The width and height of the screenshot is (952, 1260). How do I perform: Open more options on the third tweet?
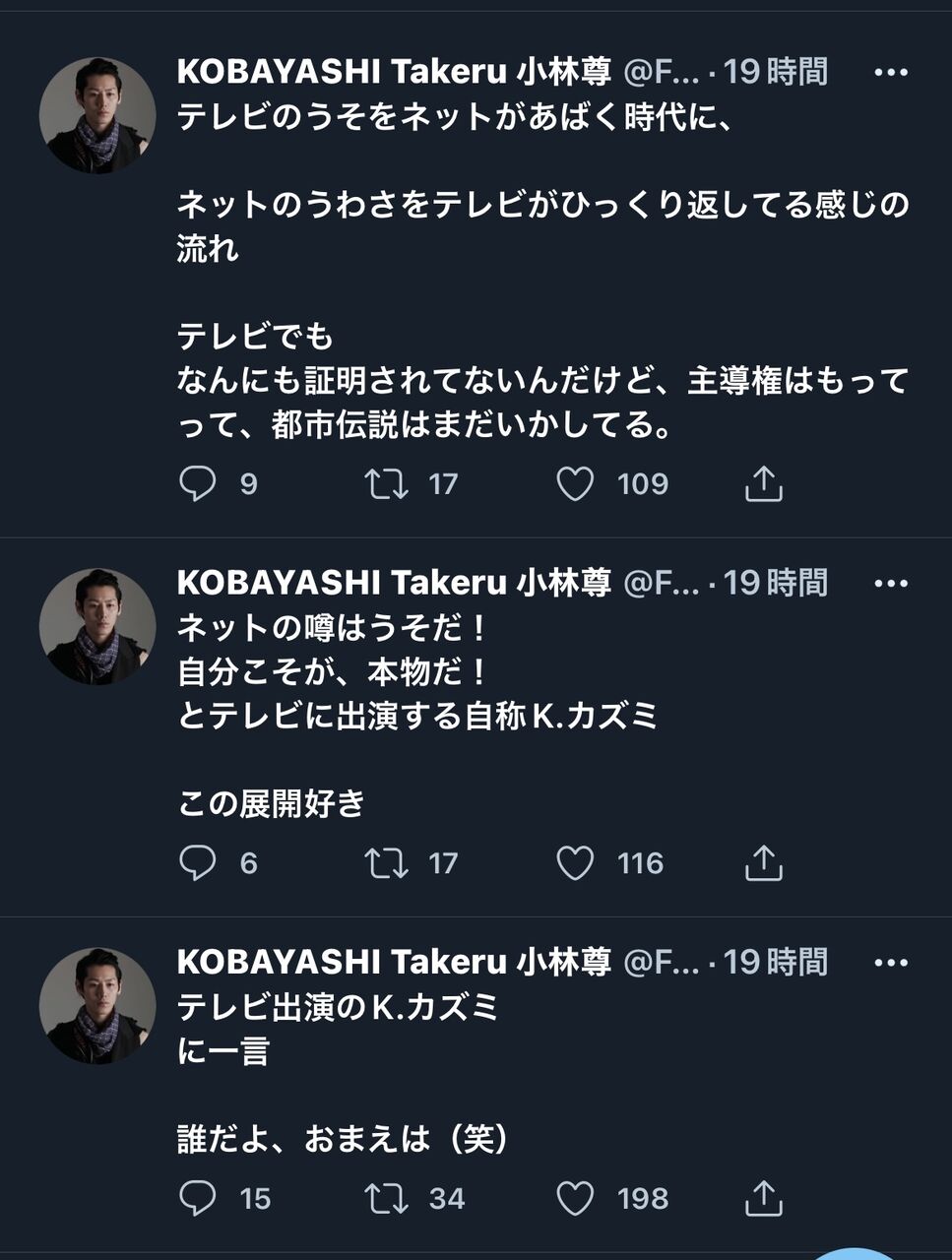point(890,963)
